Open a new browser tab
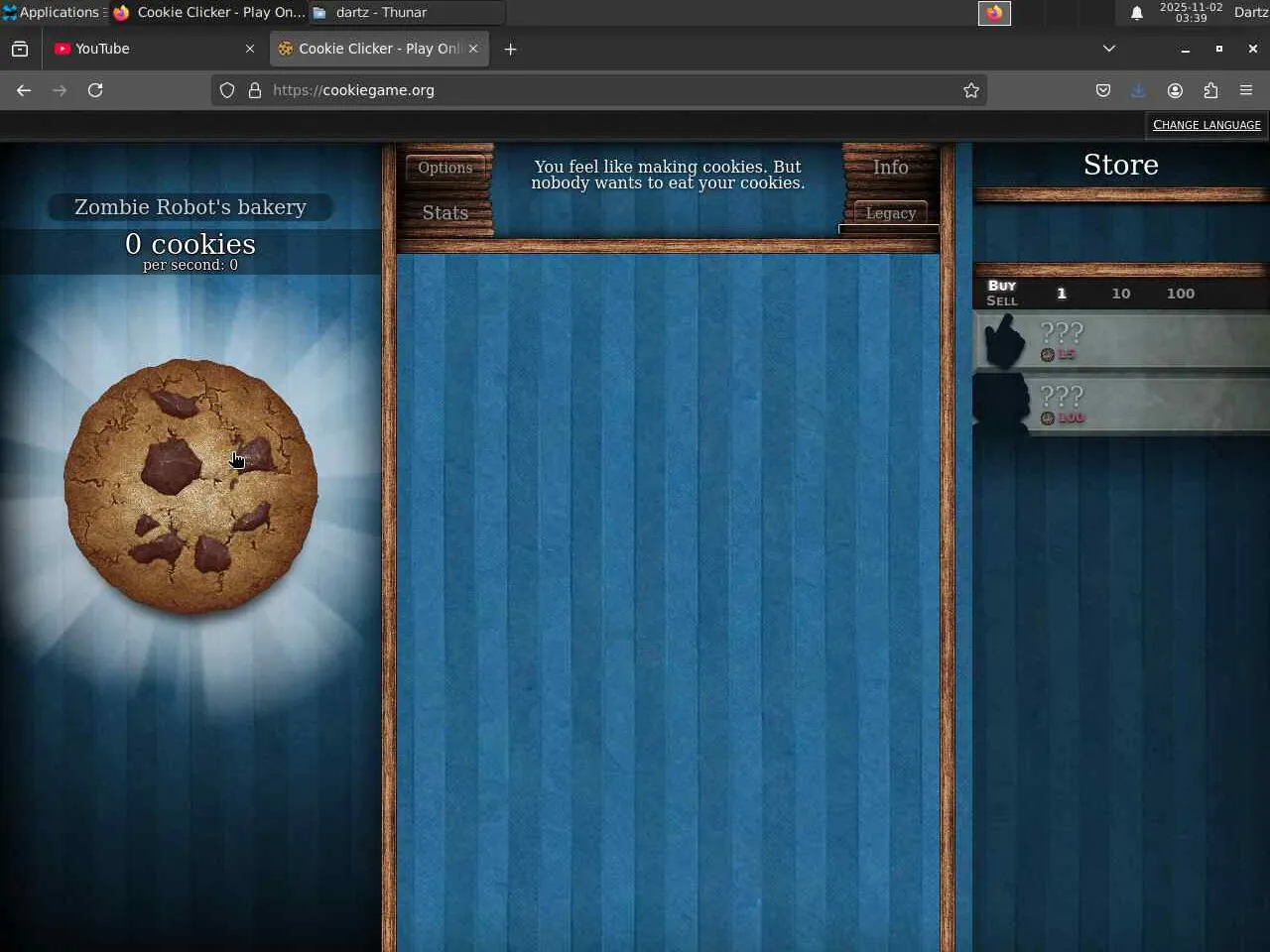1270x952 pixels. click(510, 50)
